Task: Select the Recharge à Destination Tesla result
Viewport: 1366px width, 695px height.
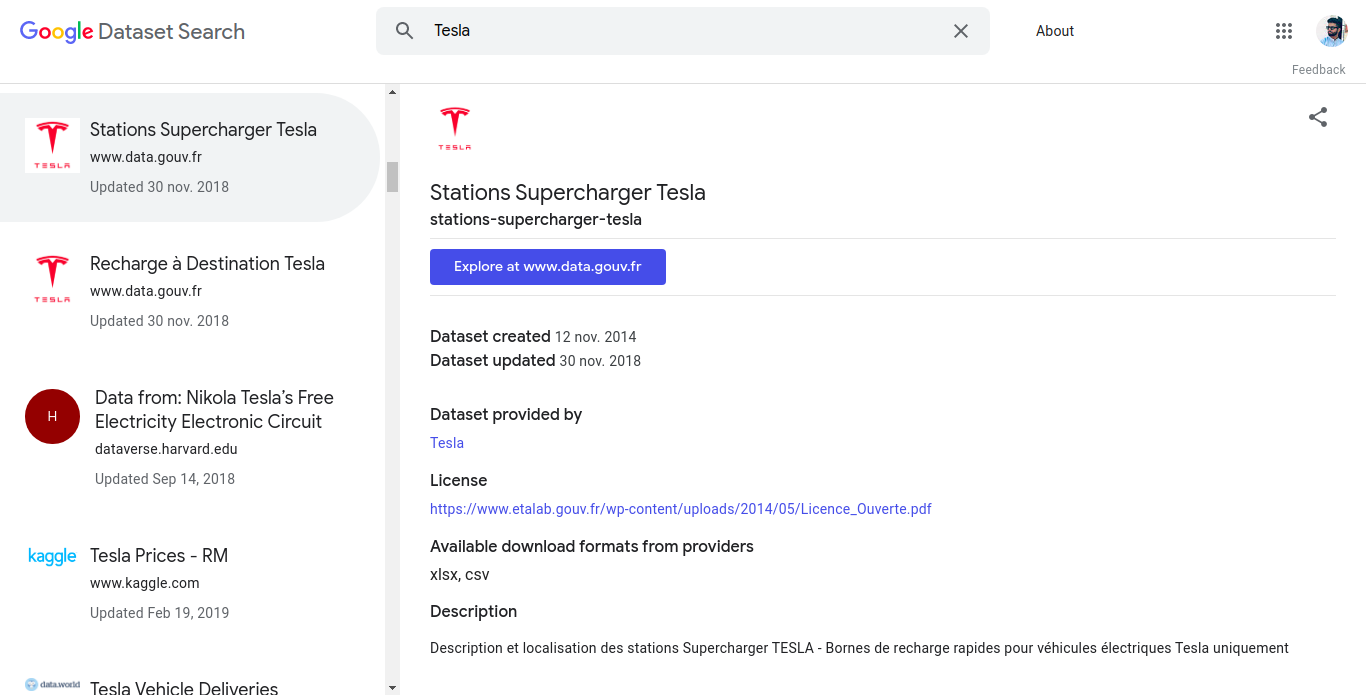Action: pos(190,291)
